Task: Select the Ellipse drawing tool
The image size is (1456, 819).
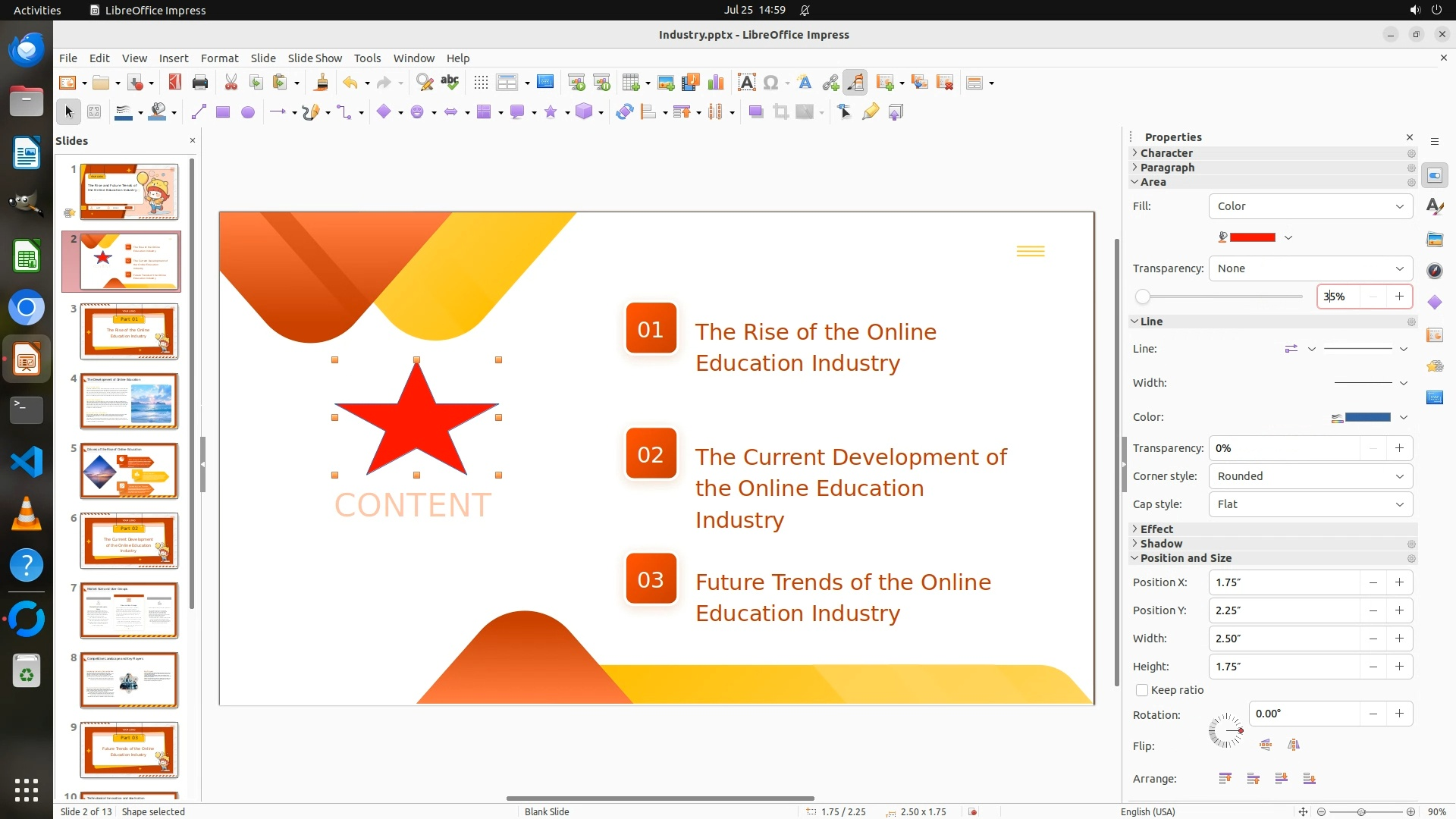Action: coord(248,112)
